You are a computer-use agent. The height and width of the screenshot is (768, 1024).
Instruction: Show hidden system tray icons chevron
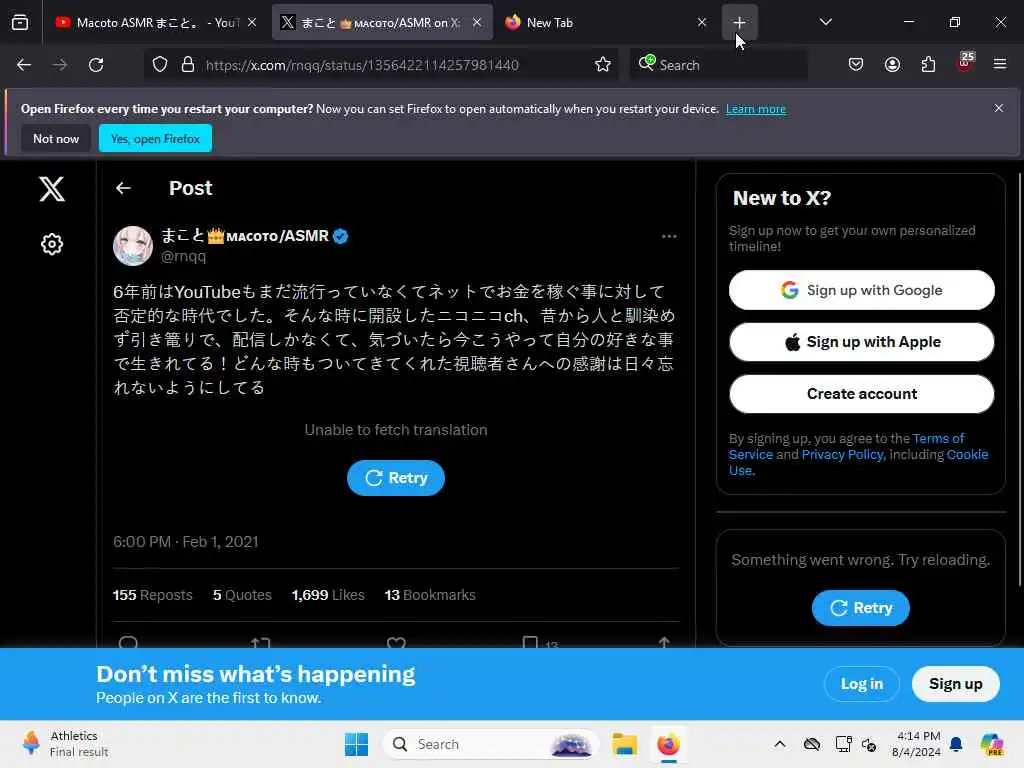click(x=780, y=744)
